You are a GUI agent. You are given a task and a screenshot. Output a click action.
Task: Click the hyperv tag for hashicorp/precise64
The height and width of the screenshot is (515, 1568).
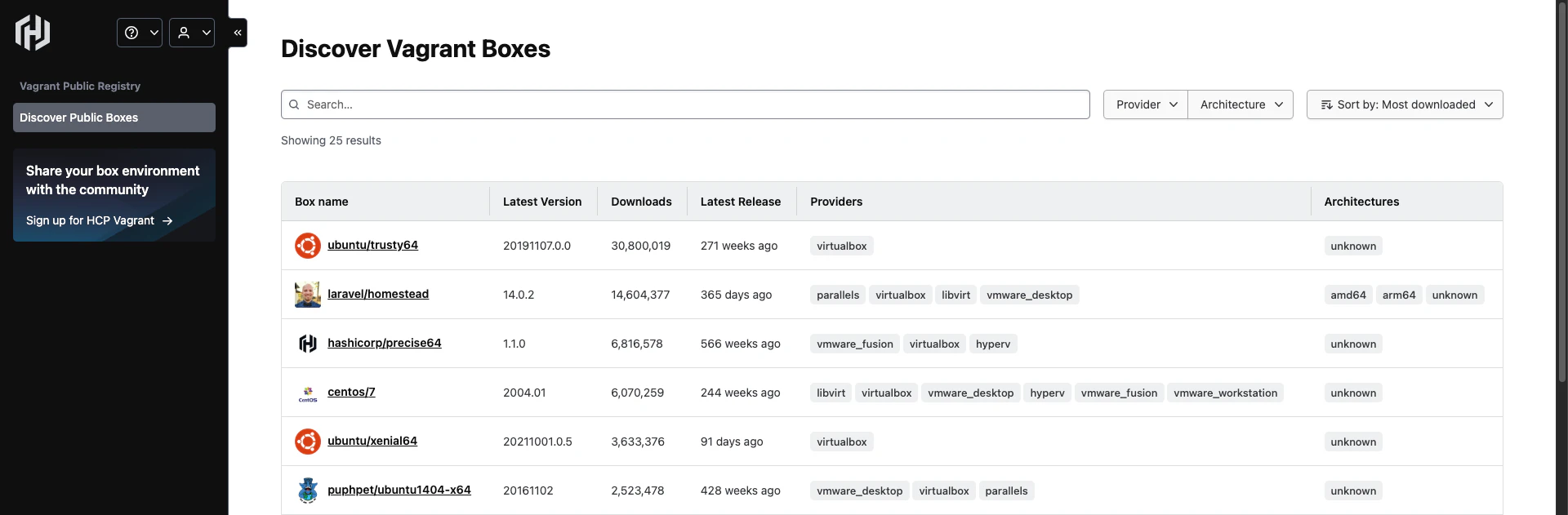point(993,344)
